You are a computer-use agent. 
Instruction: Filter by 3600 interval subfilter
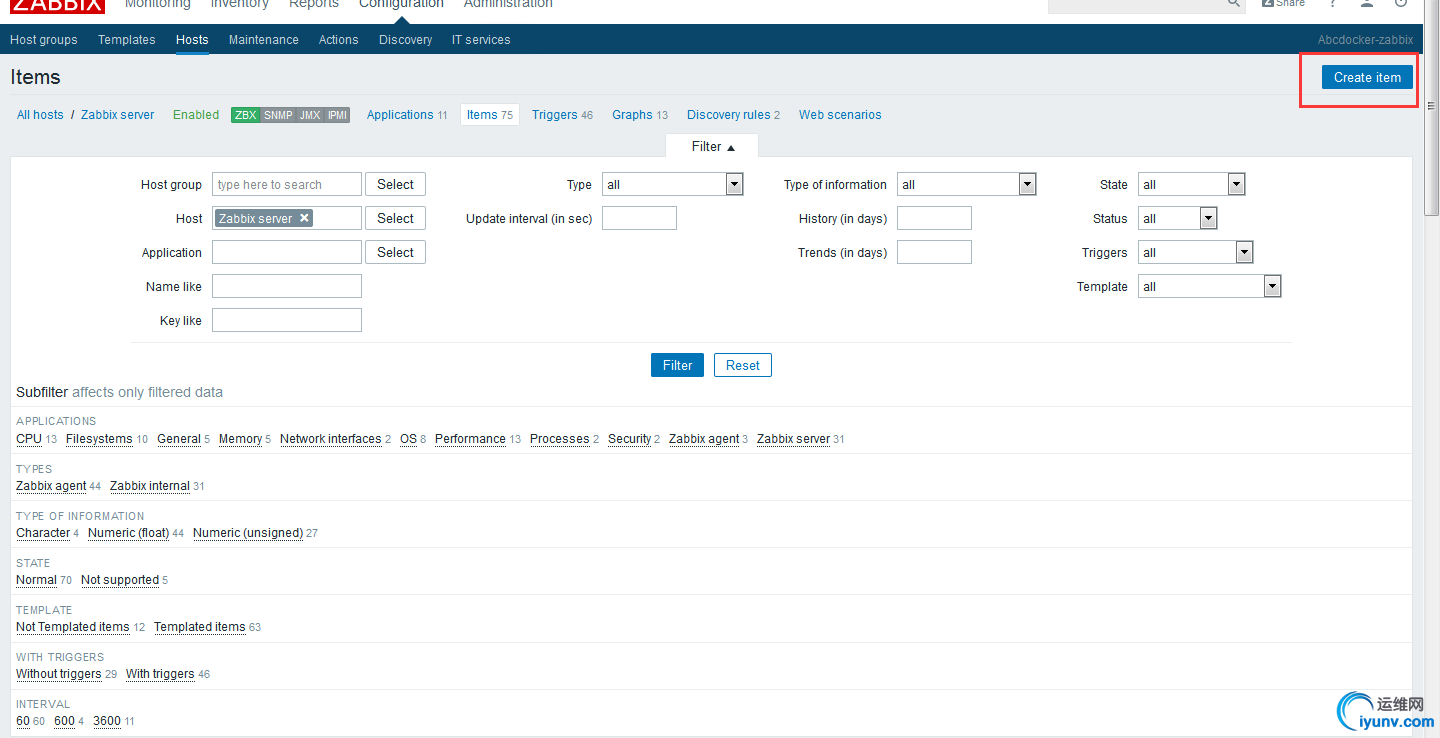[x=107, y=721]
